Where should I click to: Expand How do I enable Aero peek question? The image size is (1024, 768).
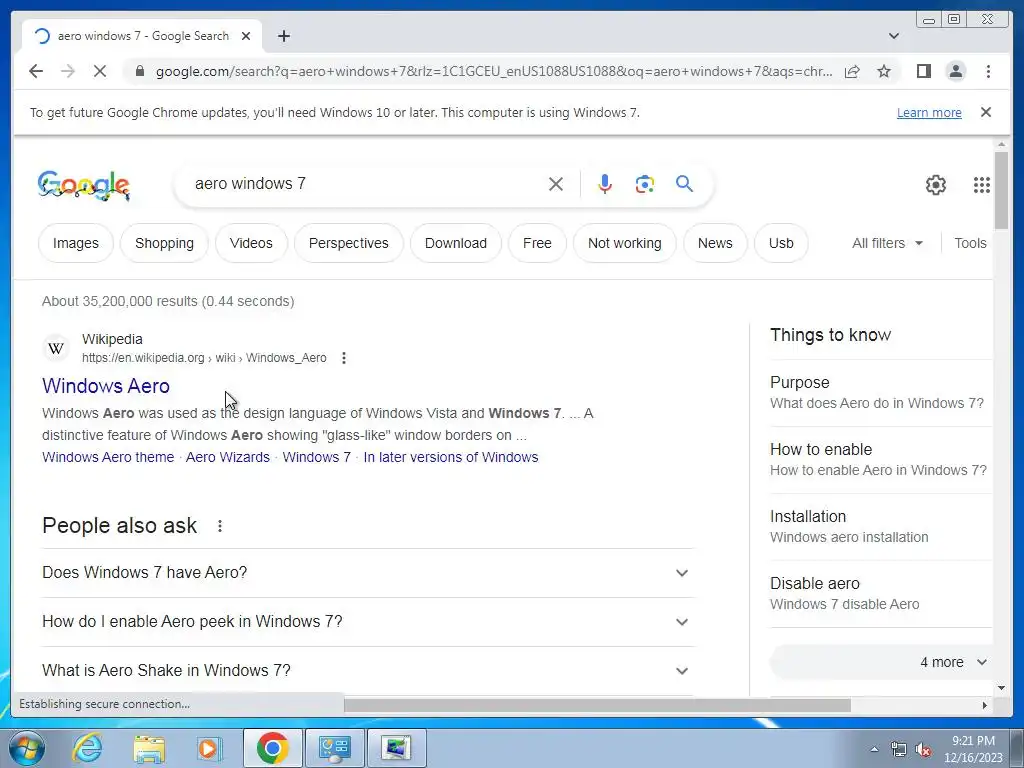pos(368,622)
